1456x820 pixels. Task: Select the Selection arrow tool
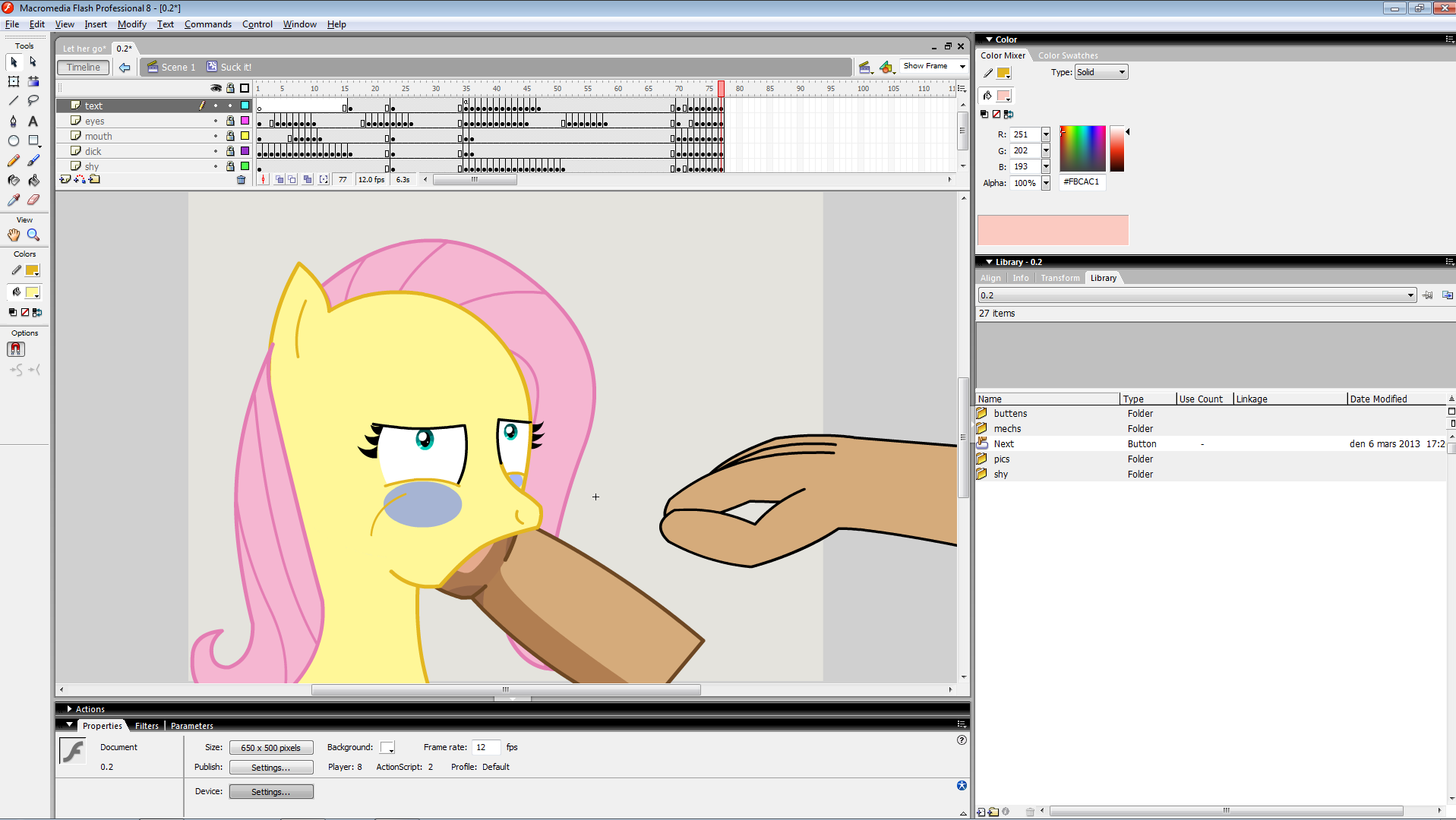click(14, 61)
